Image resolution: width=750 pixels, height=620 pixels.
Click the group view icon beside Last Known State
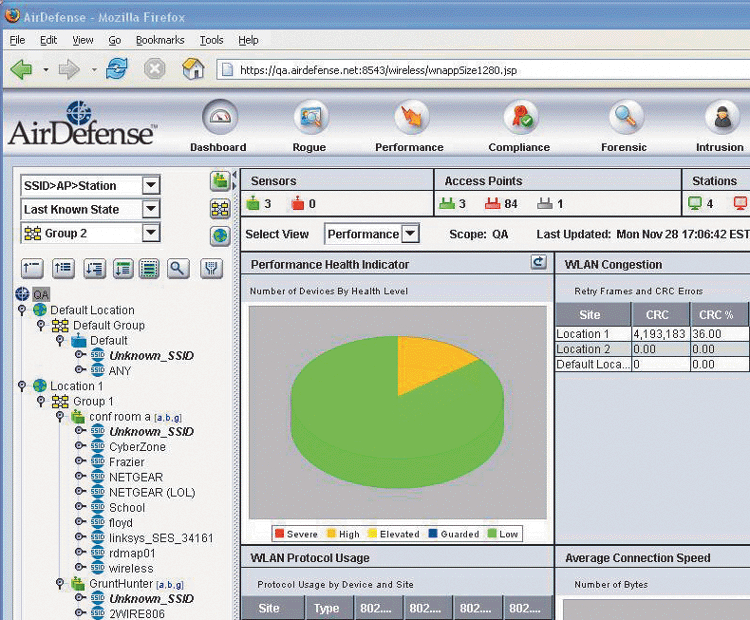click(220, 209)
